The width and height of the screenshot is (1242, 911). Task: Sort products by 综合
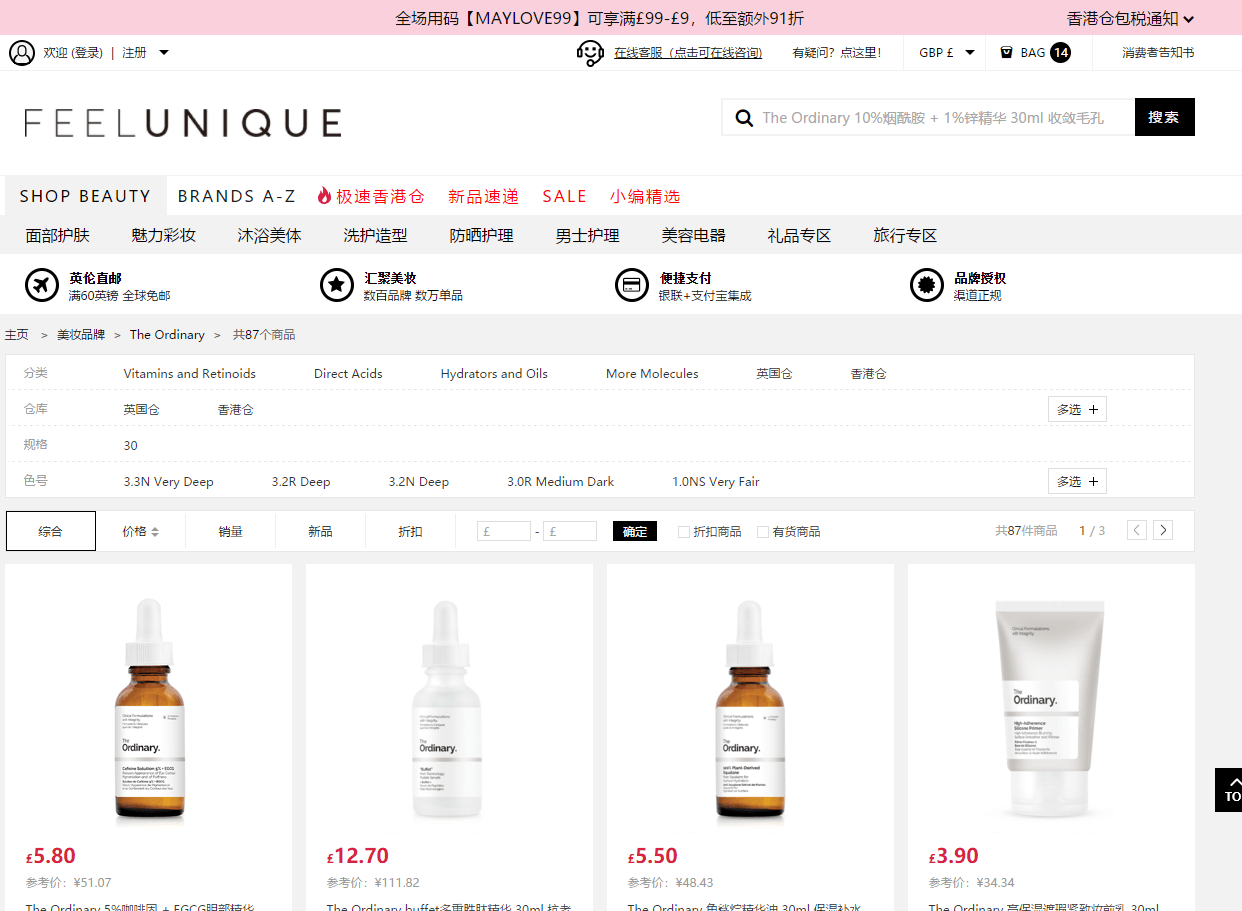point(51,531)
